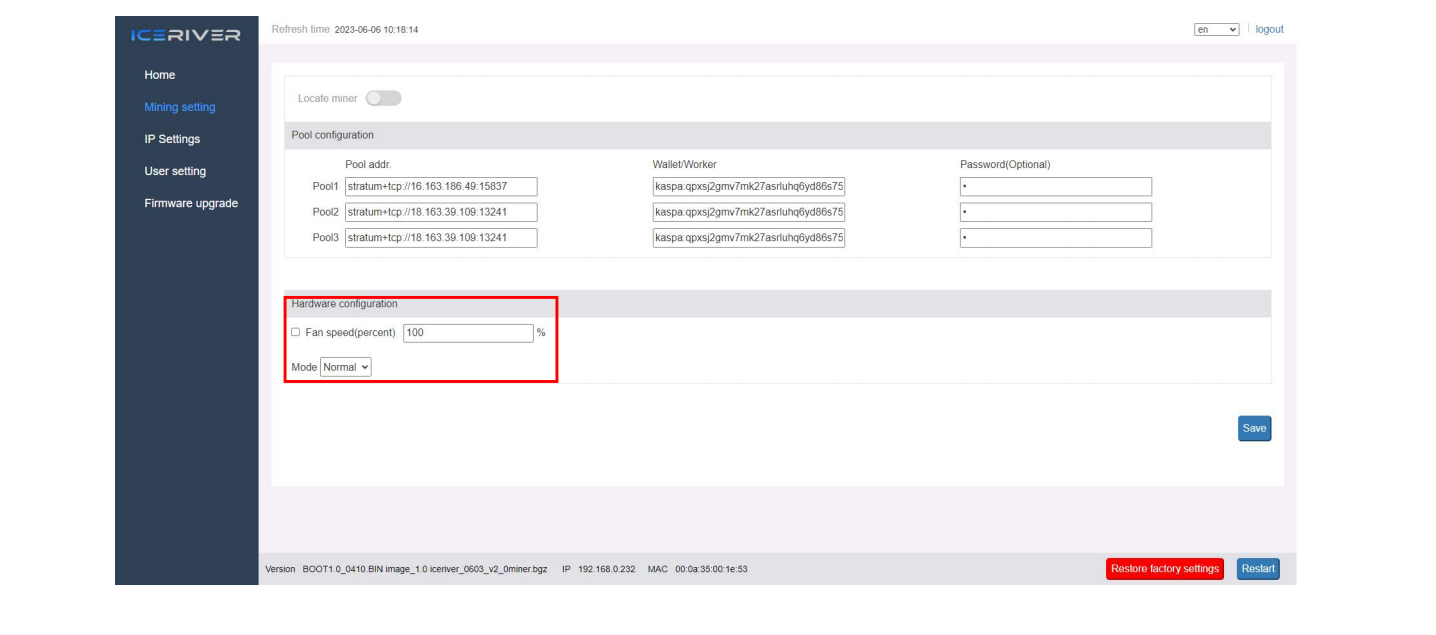
Task: Open Mining setting page
Action: tap(179, 107)
